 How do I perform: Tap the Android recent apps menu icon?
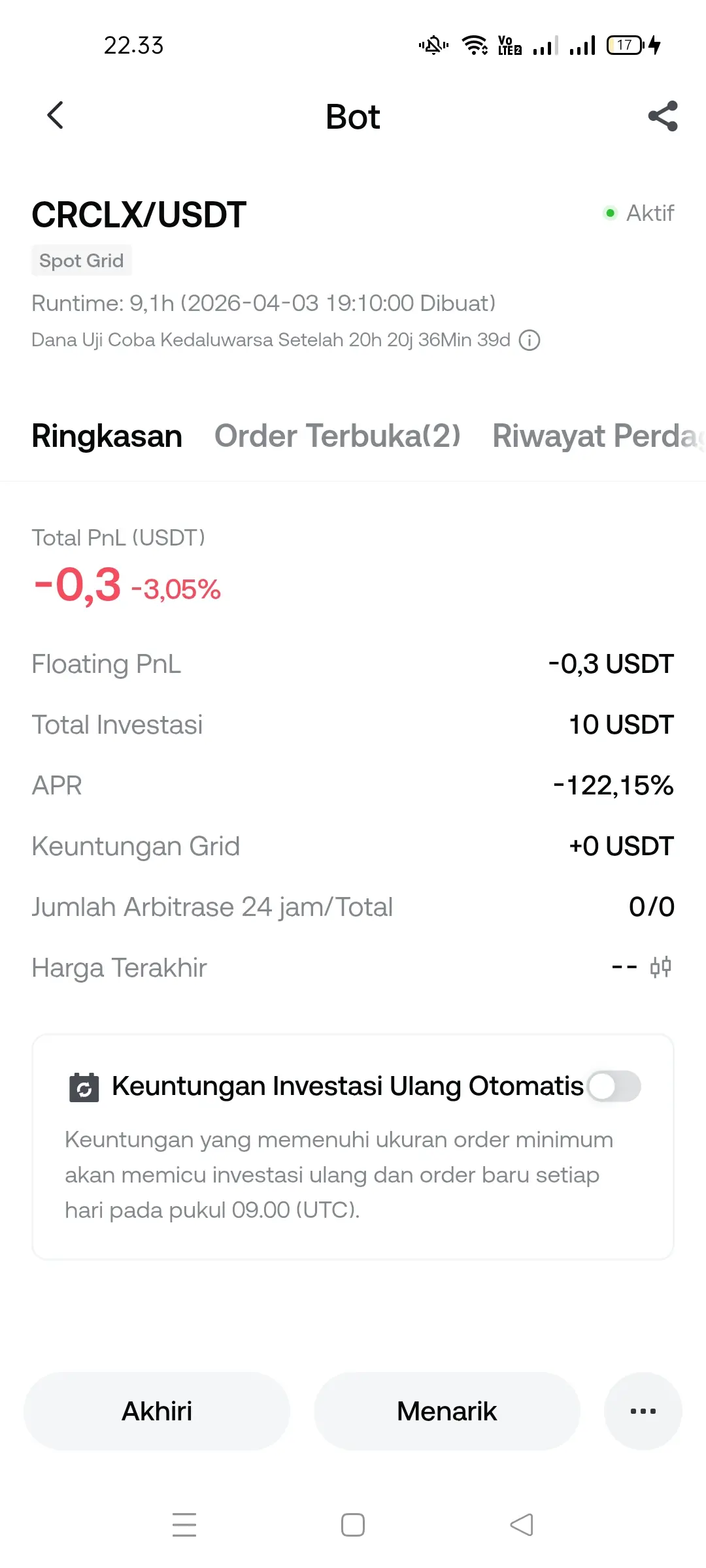coord(184,1524)
